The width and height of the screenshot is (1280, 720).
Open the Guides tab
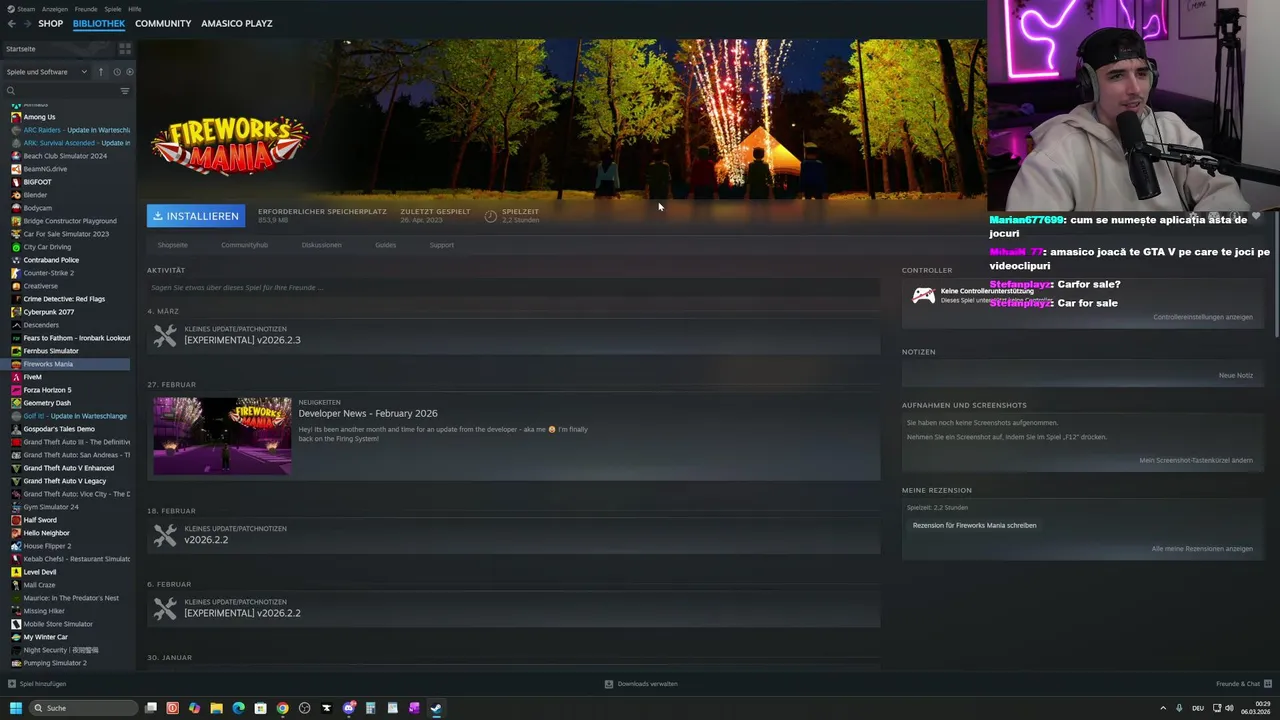click(x=386, y=245)
